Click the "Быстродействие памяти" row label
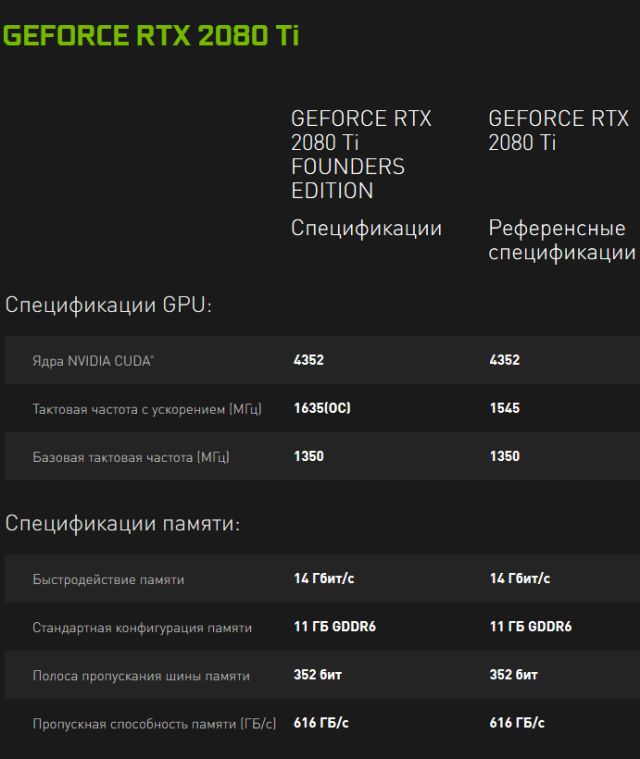The width and height of the screenshot is (640, 759). coord(108,579)
